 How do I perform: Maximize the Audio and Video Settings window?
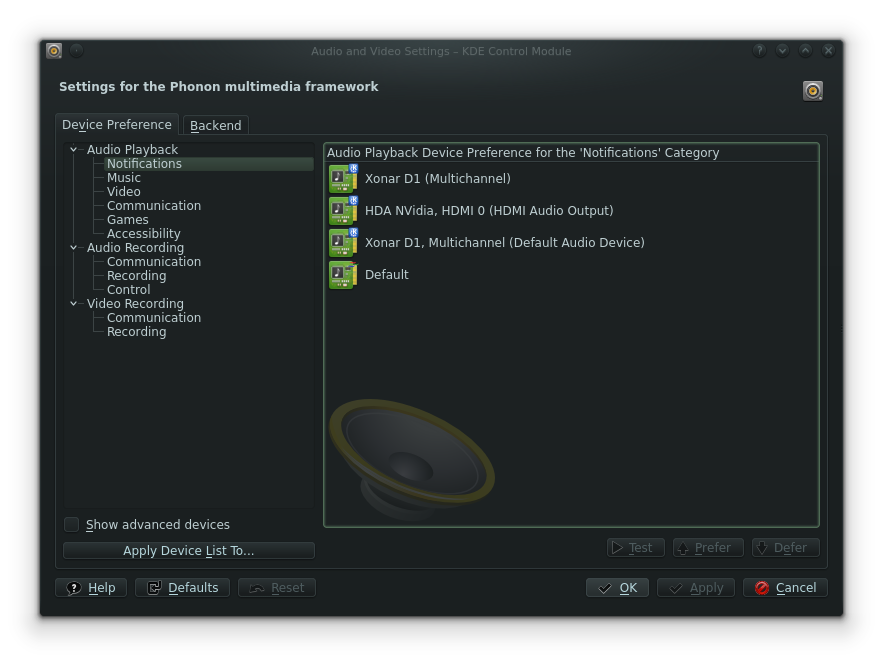tap(805, 51)
